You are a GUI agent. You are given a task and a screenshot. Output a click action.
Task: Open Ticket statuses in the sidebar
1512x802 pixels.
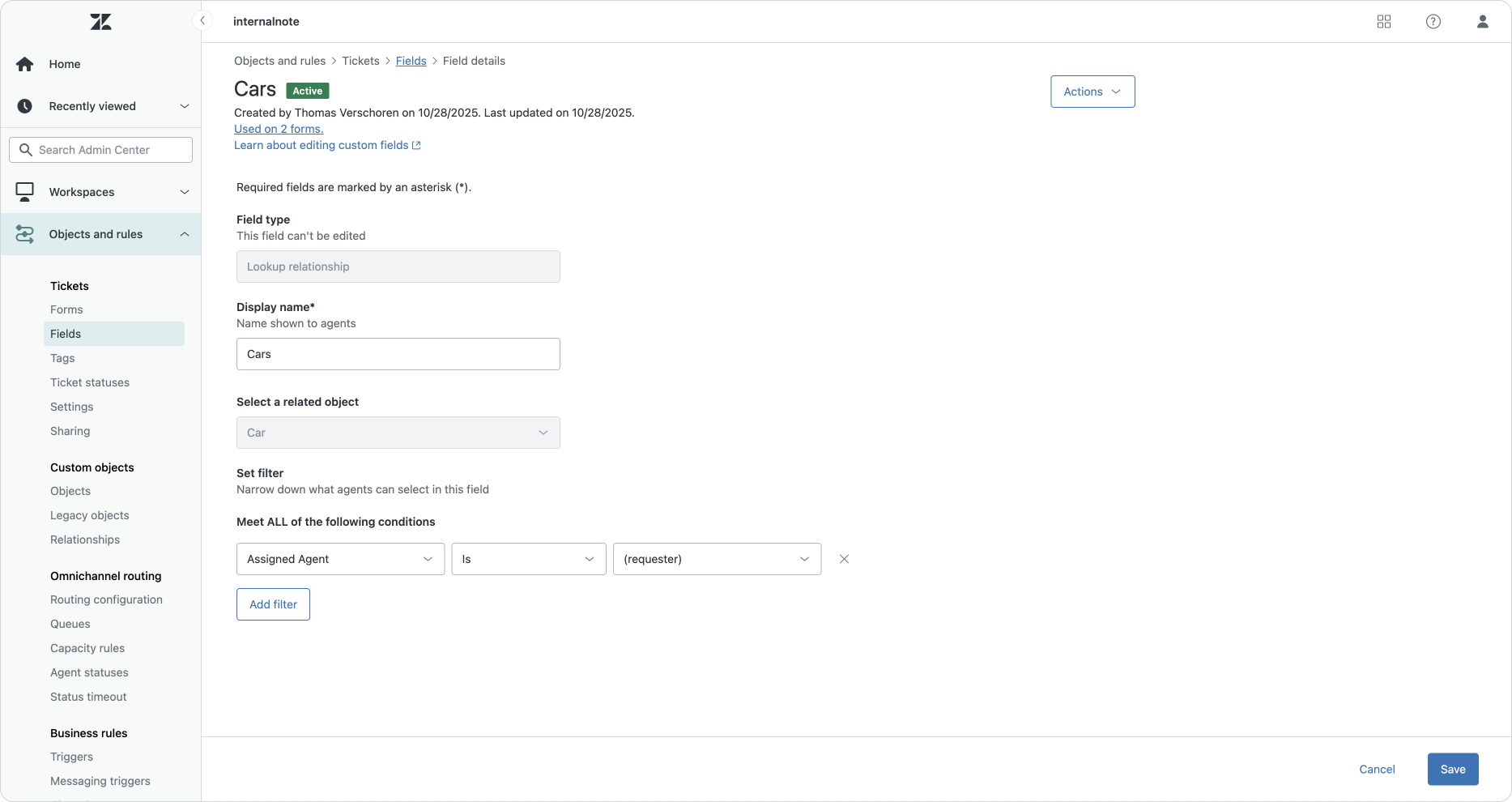pyautogui.click(x=90, y=382)
